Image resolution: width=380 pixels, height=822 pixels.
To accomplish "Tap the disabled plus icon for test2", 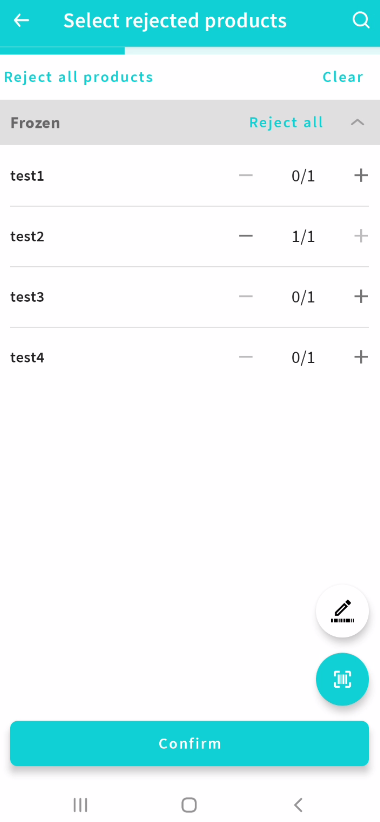I will coord(361,236).
